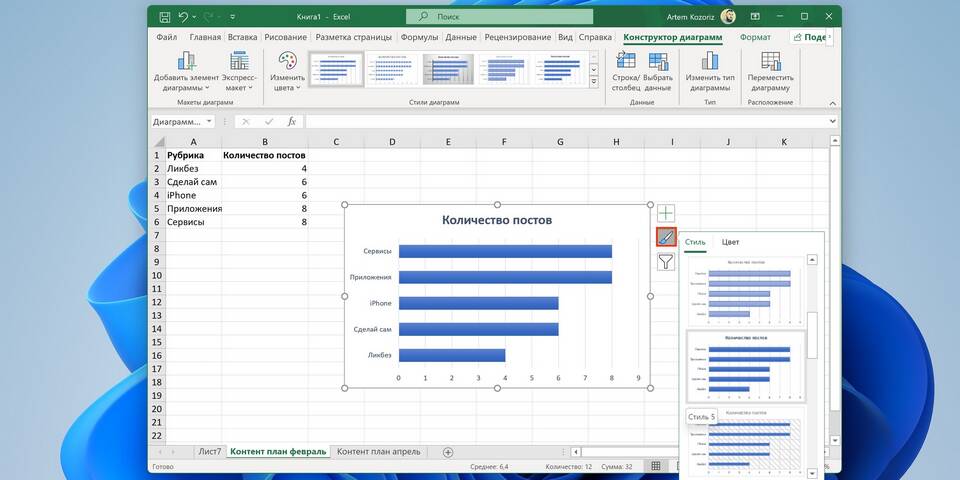Screen dimensions: 960x480
Task: Click Выбрать данные button
Action: [x=658, y=71]
